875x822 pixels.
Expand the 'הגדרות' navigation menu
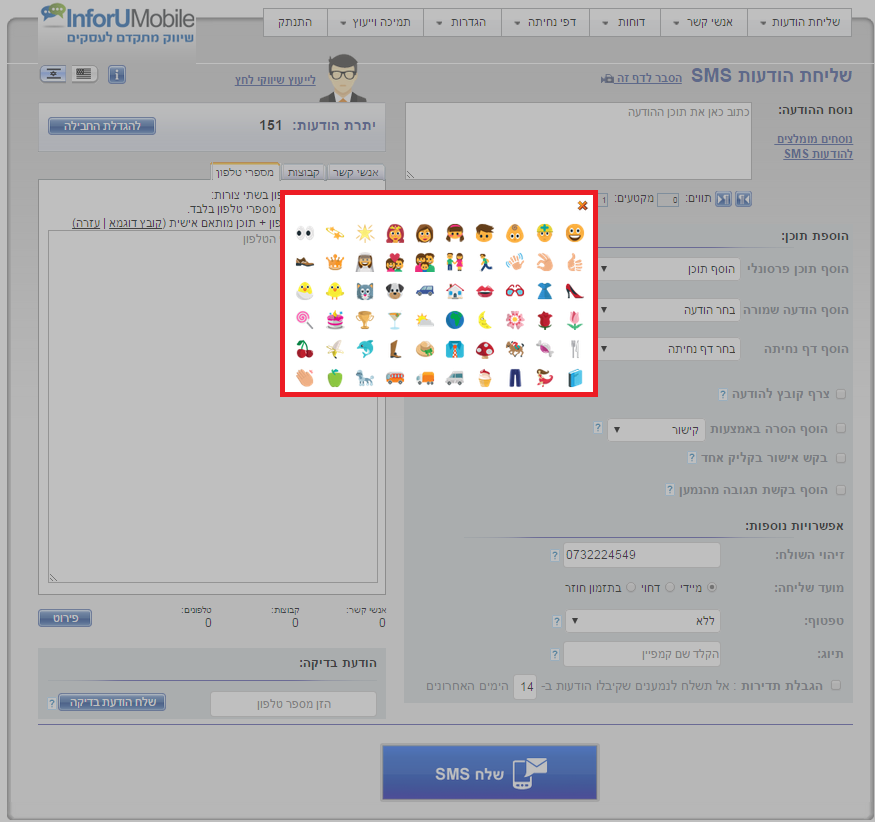coord(463,22)
